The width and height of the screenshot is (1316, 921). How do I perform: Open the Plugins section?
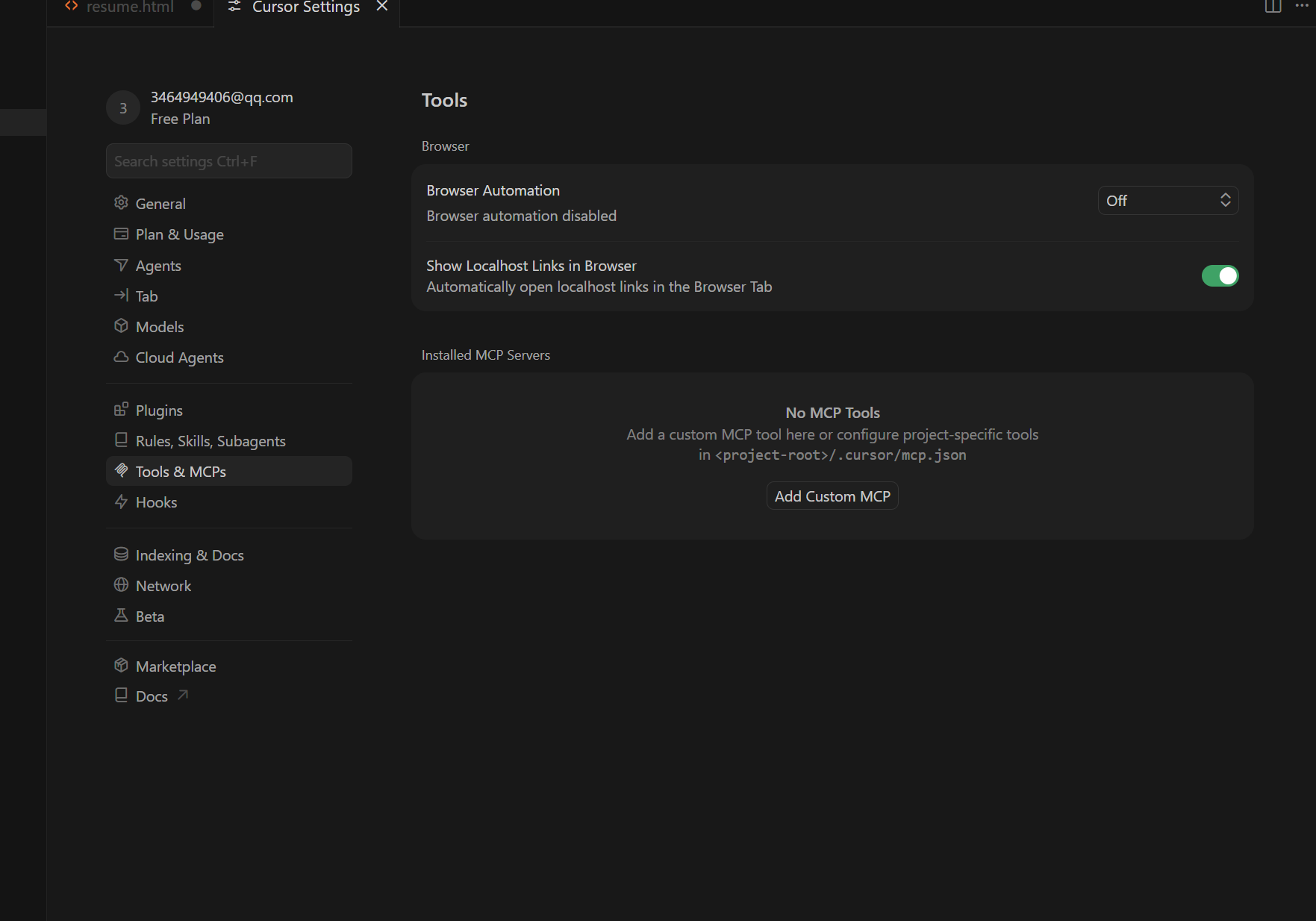(229, 410)
